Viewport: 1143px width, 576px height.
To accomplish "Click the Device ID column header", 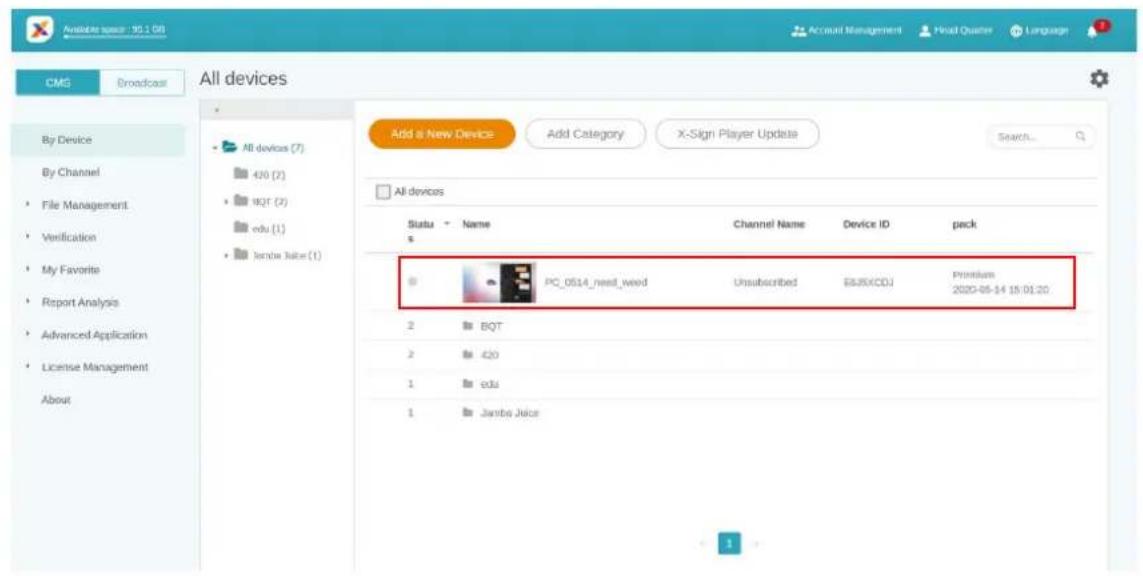I will [866, 225].
